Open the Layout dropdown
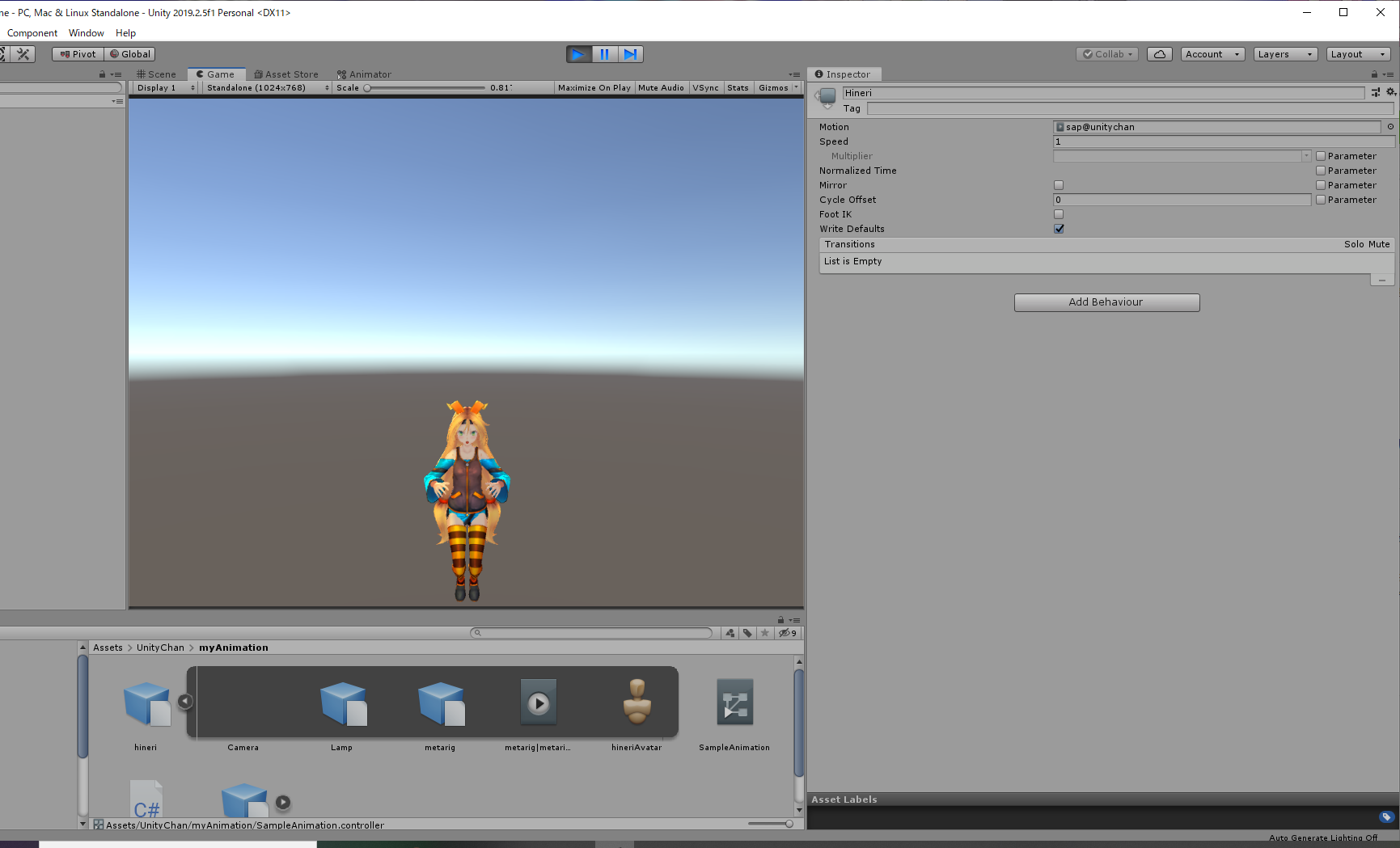Image resolution: width=1400 pixels, height=848 pixels. click(x=1358, y=54)
